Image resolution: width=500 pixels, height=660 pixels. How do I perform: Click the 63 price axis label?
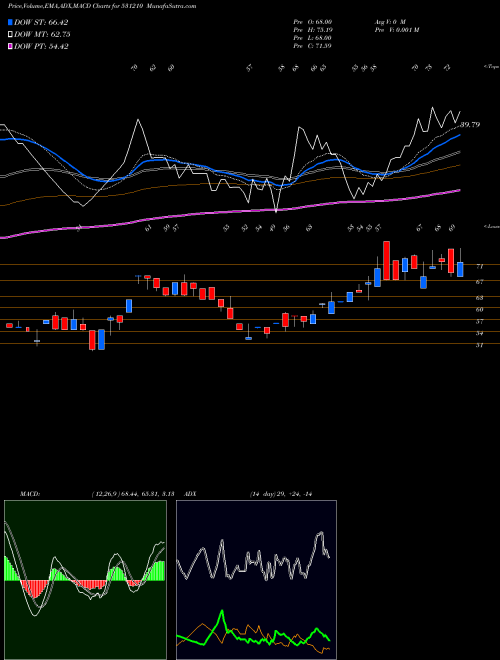(479, 298)
